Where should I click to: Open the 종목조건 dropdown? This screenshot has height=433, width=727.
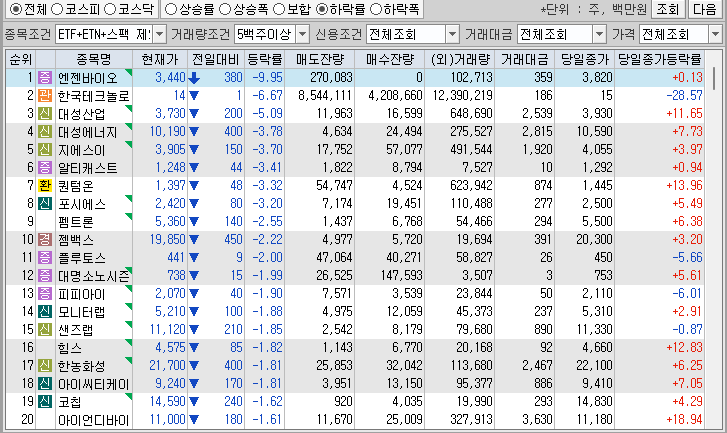tap(159, 34)
